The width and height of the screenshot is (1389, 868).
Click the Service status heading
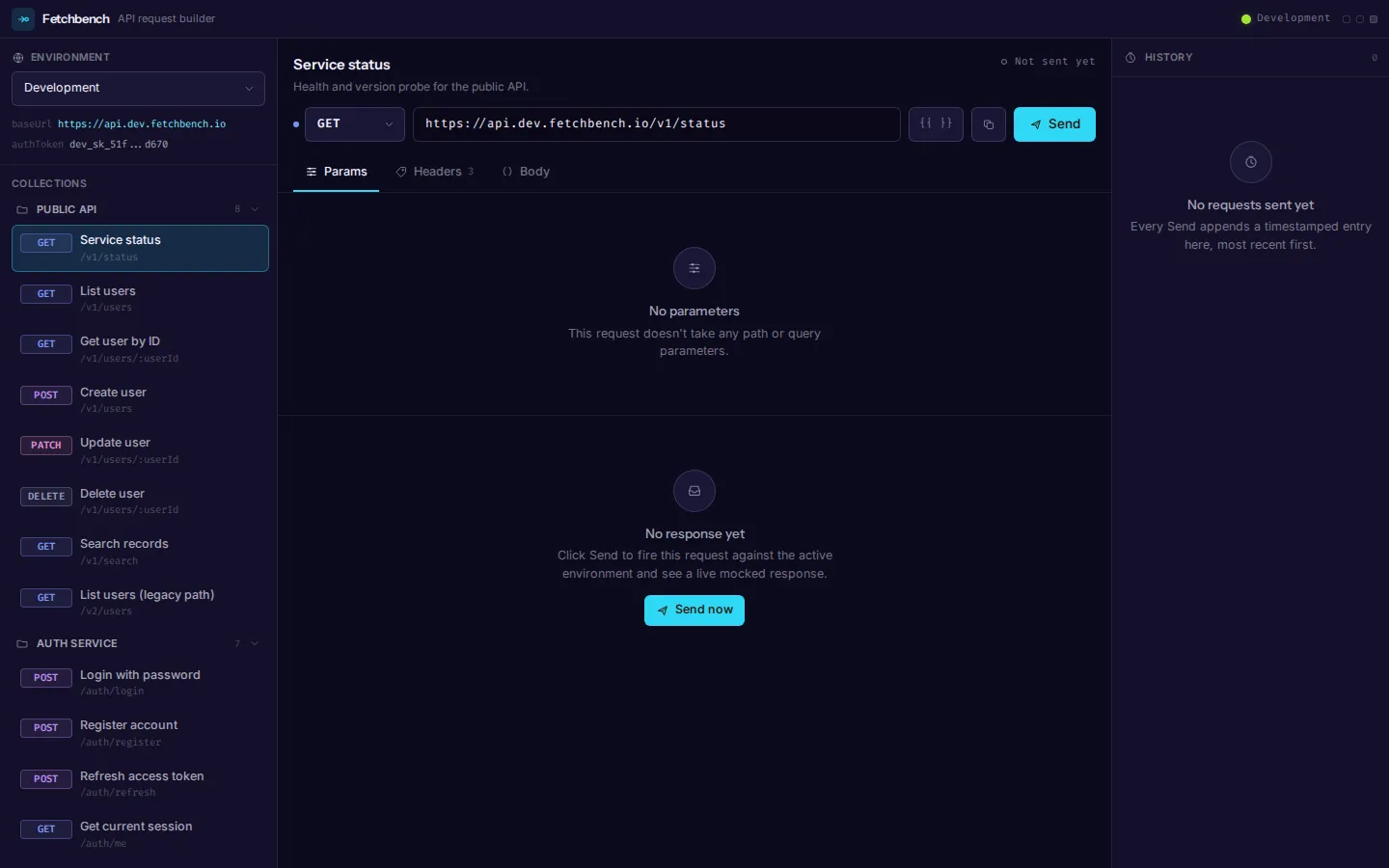click(341, 65)
